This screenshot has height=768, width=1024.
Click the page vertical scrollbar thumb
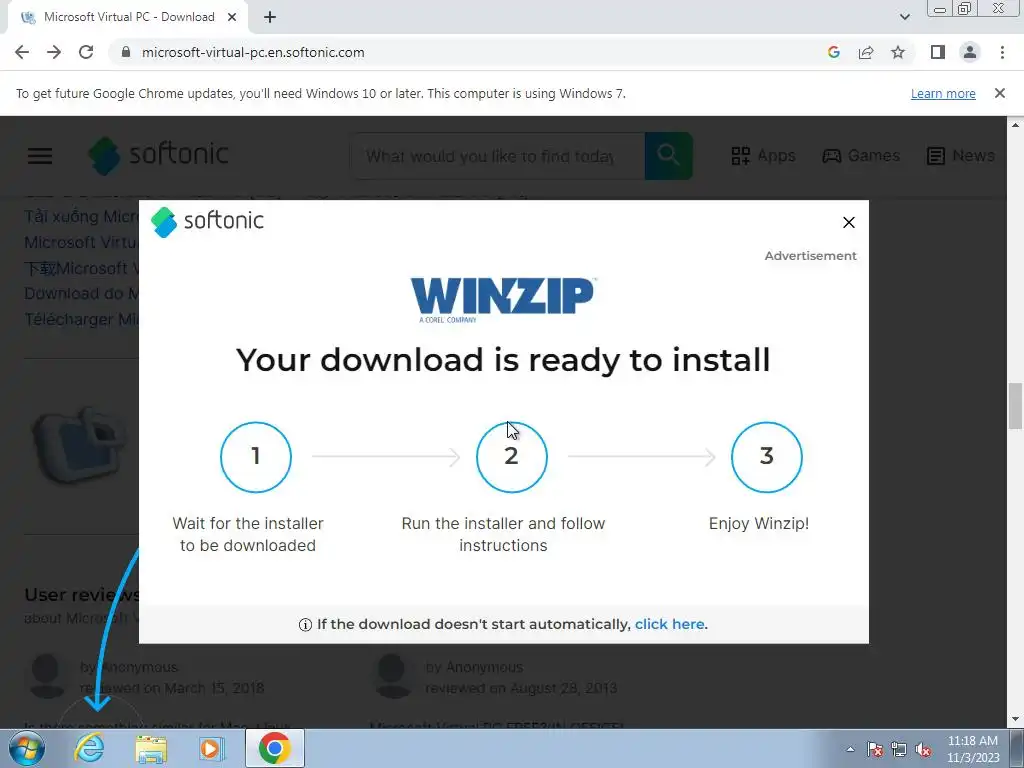point(1016,406)
